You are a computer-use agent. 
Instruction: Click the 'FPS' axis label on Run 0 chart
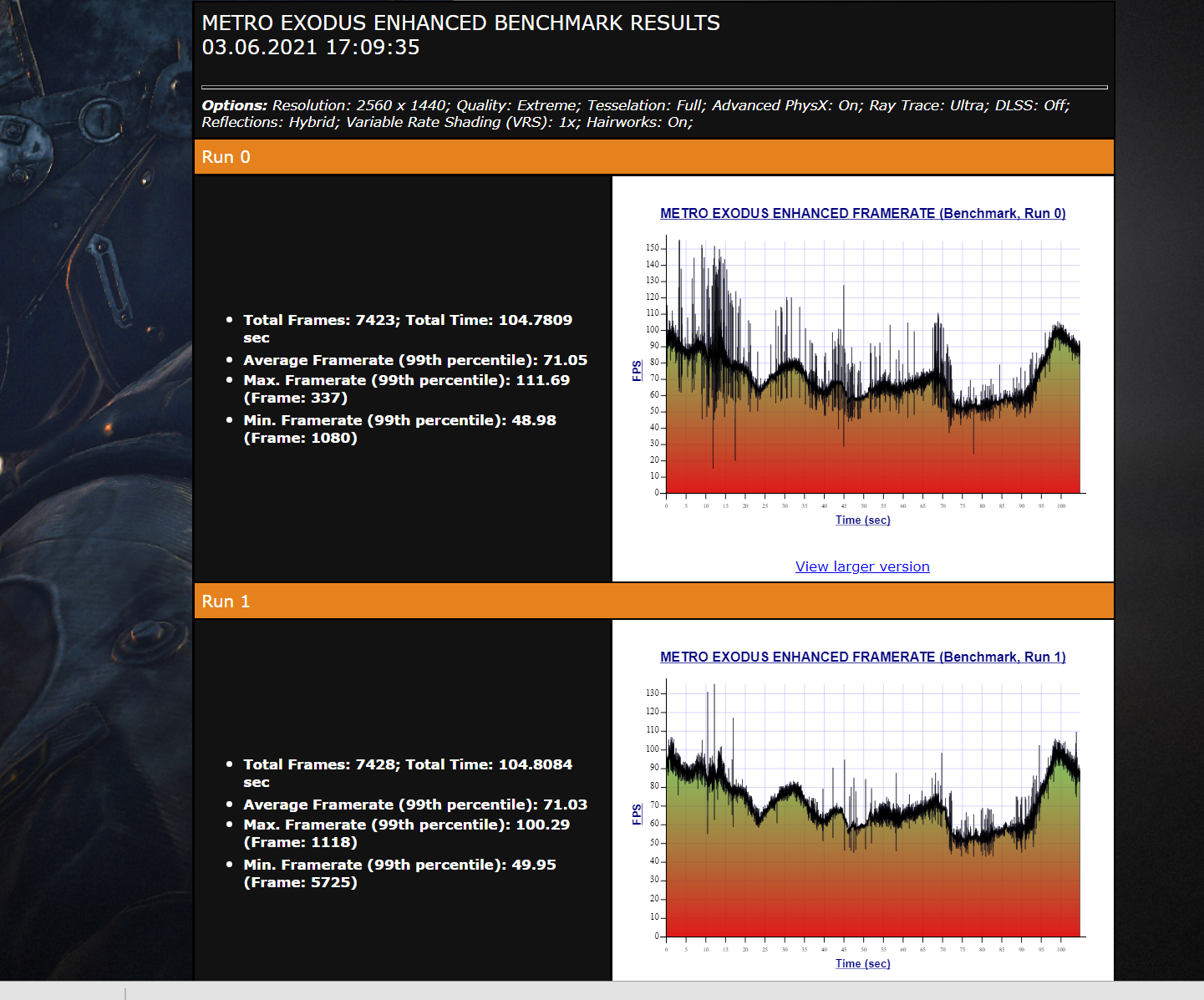[637, 371]
